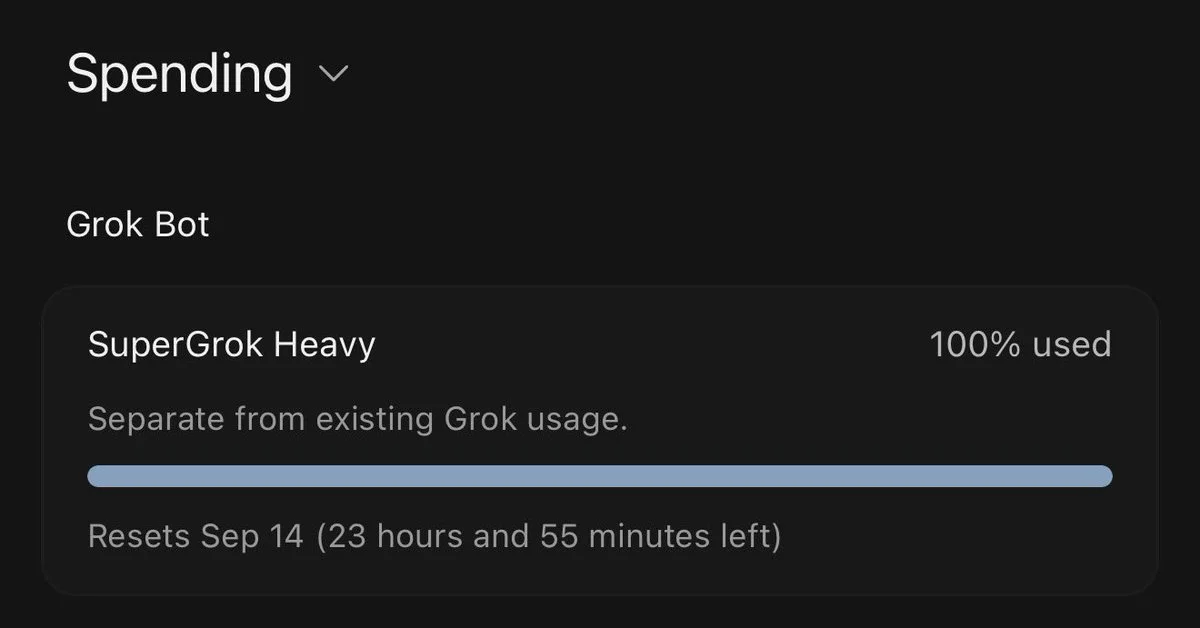Click the middle of the blue usage bar

[600, 476]
